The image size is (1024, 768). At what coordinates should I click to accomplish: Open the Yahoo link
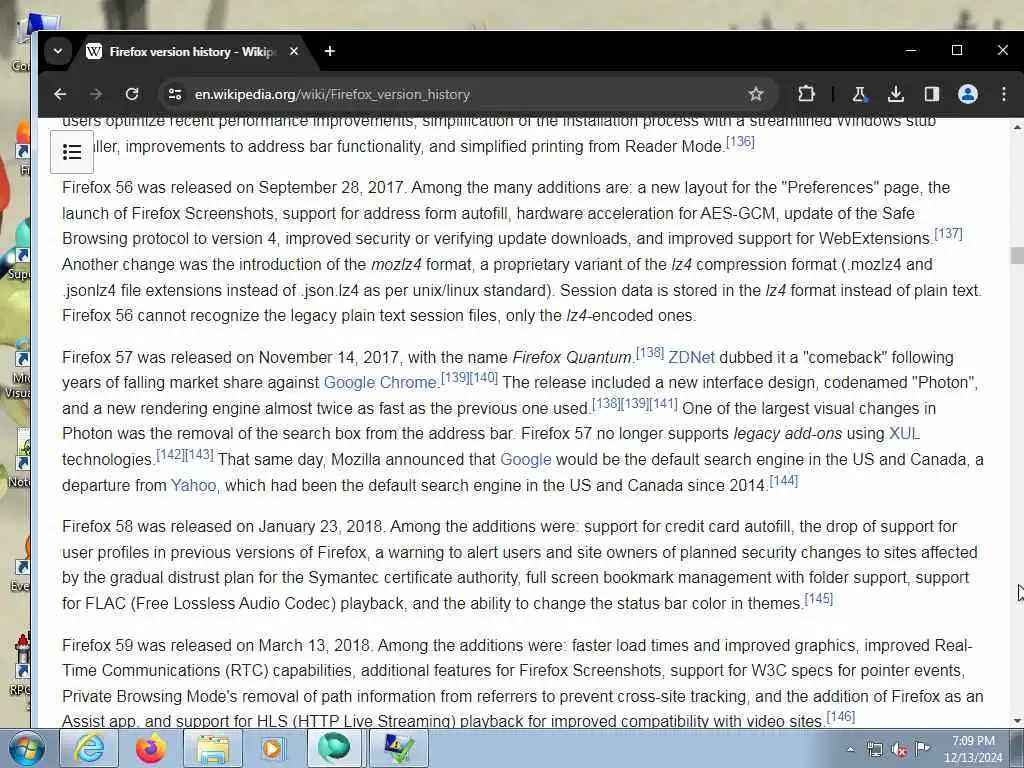(193, 485)
